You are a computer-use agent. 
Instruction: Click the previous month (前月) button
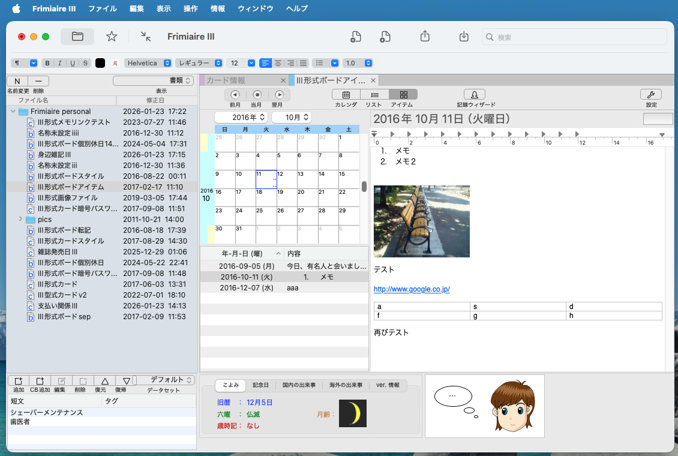coord(235,95)
